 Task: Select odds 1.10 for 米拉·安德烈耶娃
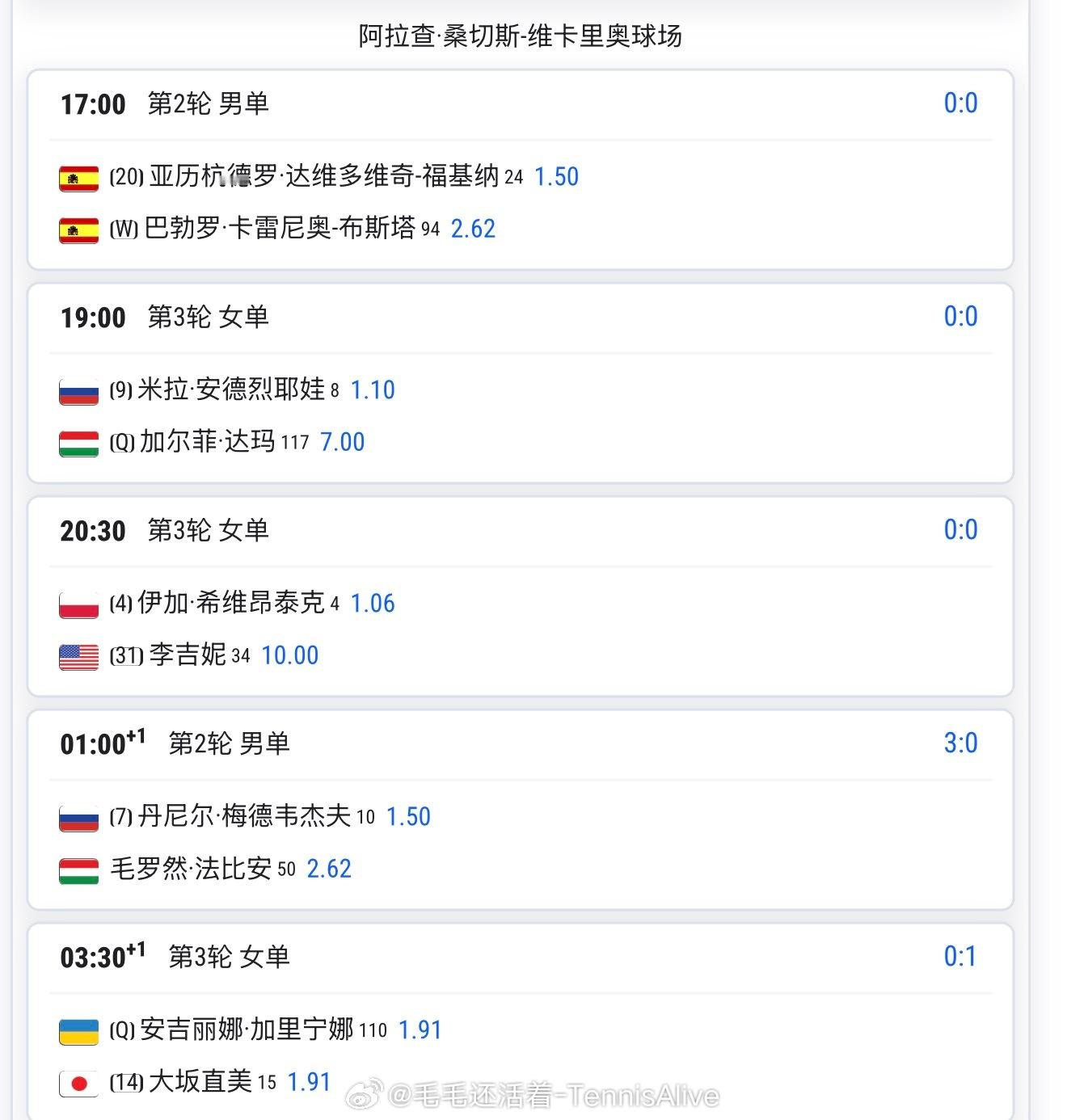tap(373, 390)
